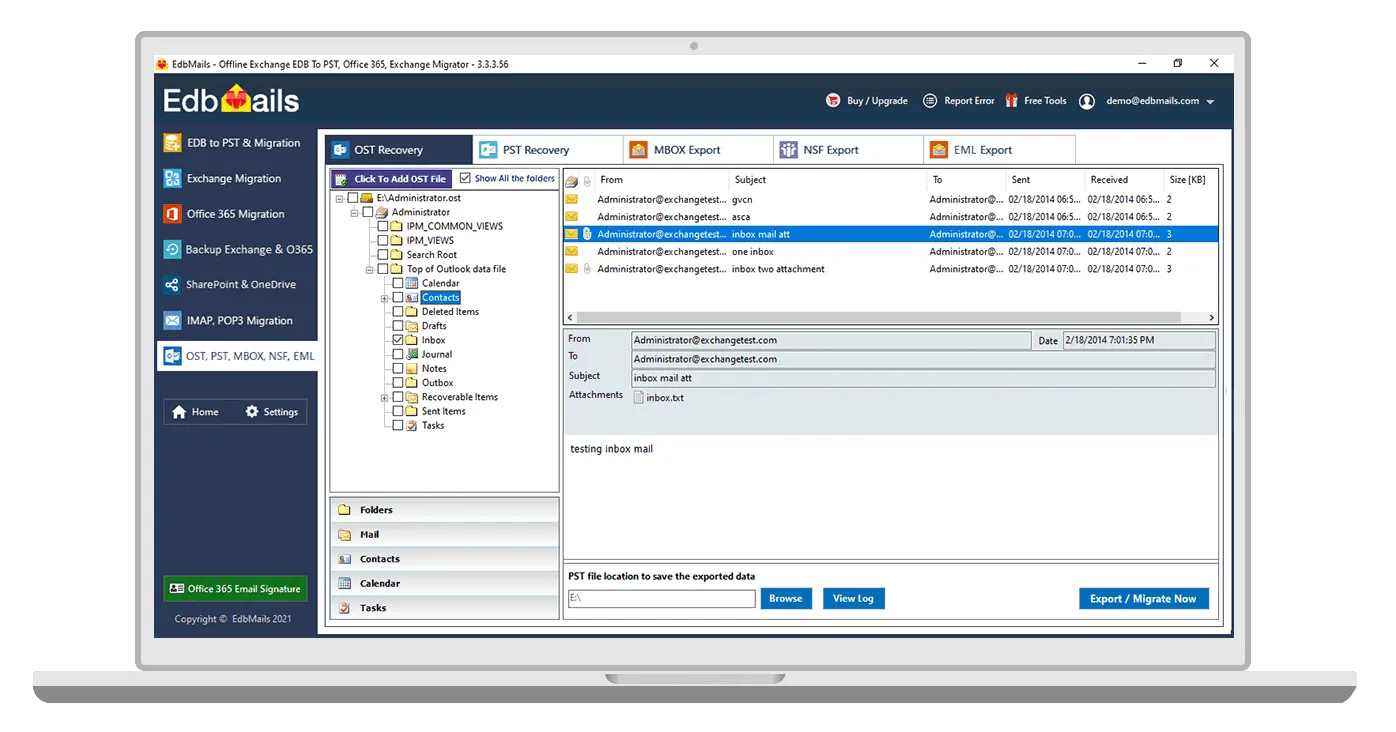Viewport: 1396px width, 732px height.
Task: Click right arrow of email list scrollbar
Action: [1211, 318]
